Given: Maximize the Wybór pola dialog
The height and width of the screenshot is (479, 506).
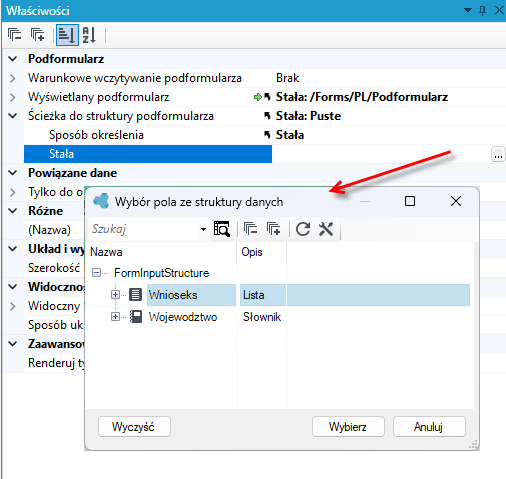Looking at the screenshot, I should [410, 201].
